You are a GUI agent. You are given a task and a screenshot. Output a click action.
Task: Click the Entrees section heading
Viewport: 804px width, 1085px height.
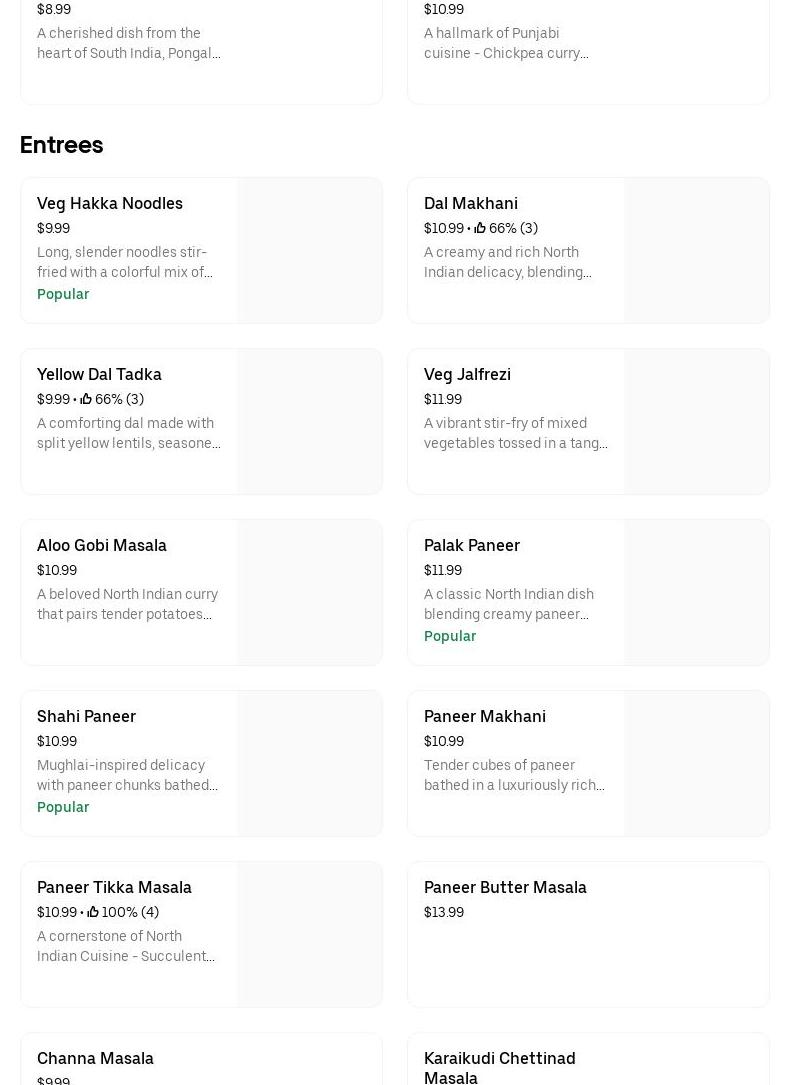coord(62,145)
